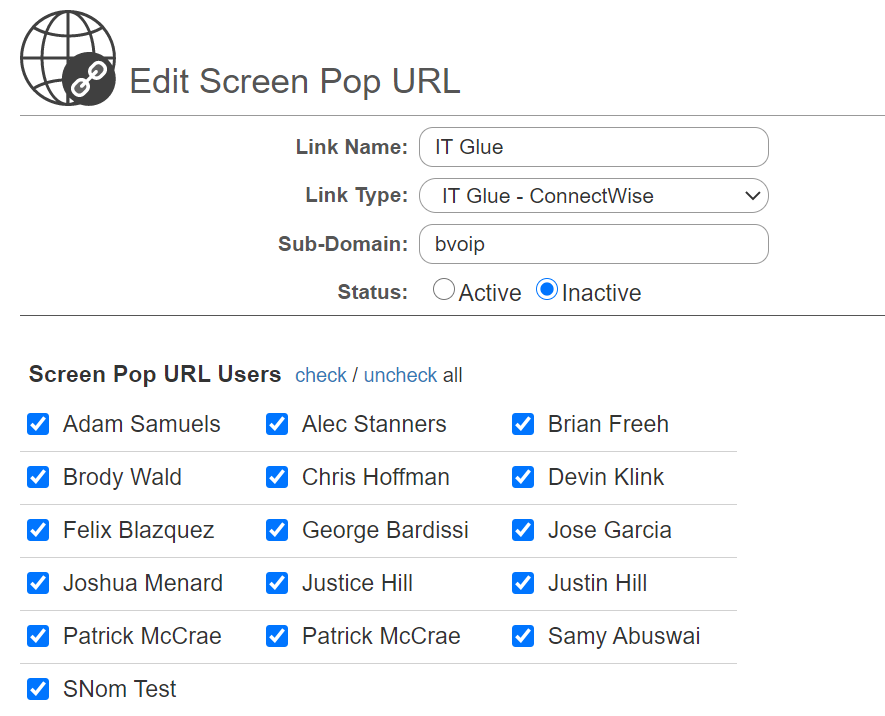Uncheck the Brody Wald checkbox
885x716 pixels.
tap(38, 477)
